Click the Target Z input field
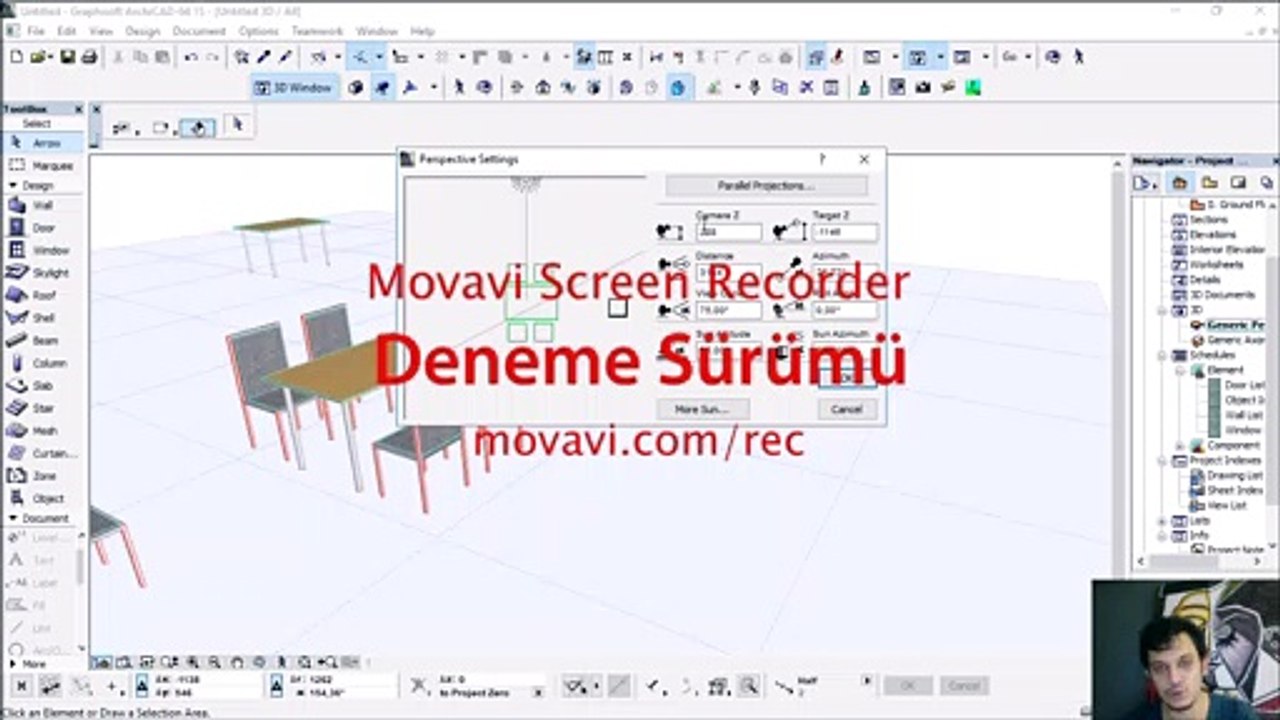 pyautogui.click(x=845, y=232)
